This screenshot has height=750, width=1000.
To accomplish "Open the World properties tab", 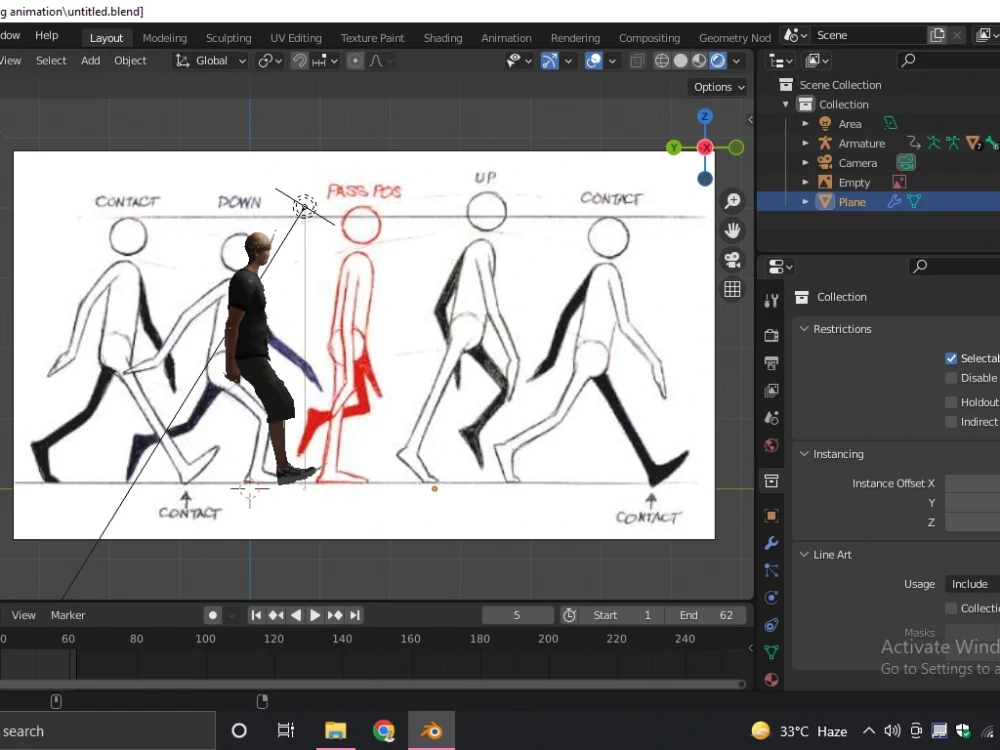I will pos(771,445).
